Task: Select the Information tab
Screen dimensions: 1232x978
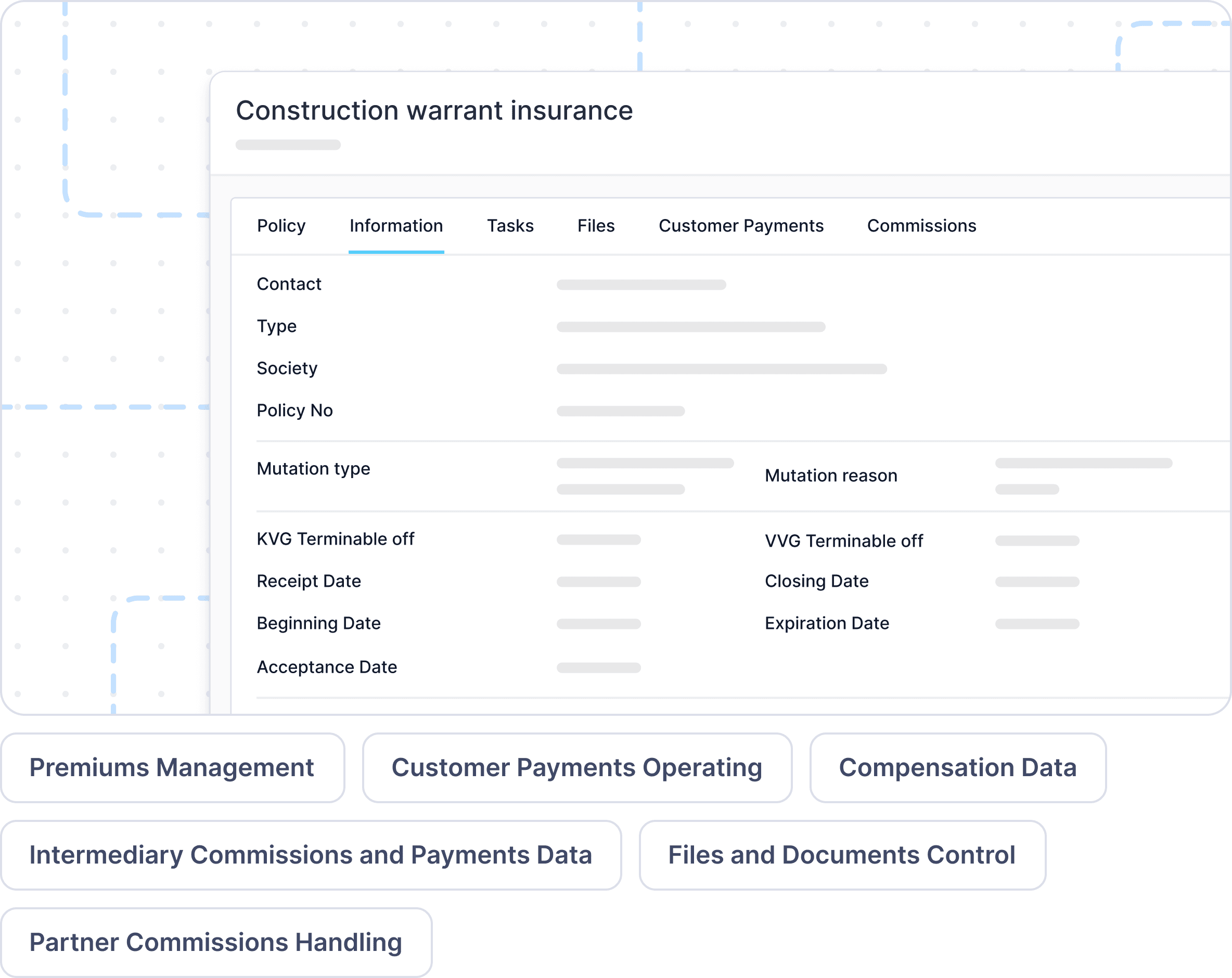Action: (396, 226)
